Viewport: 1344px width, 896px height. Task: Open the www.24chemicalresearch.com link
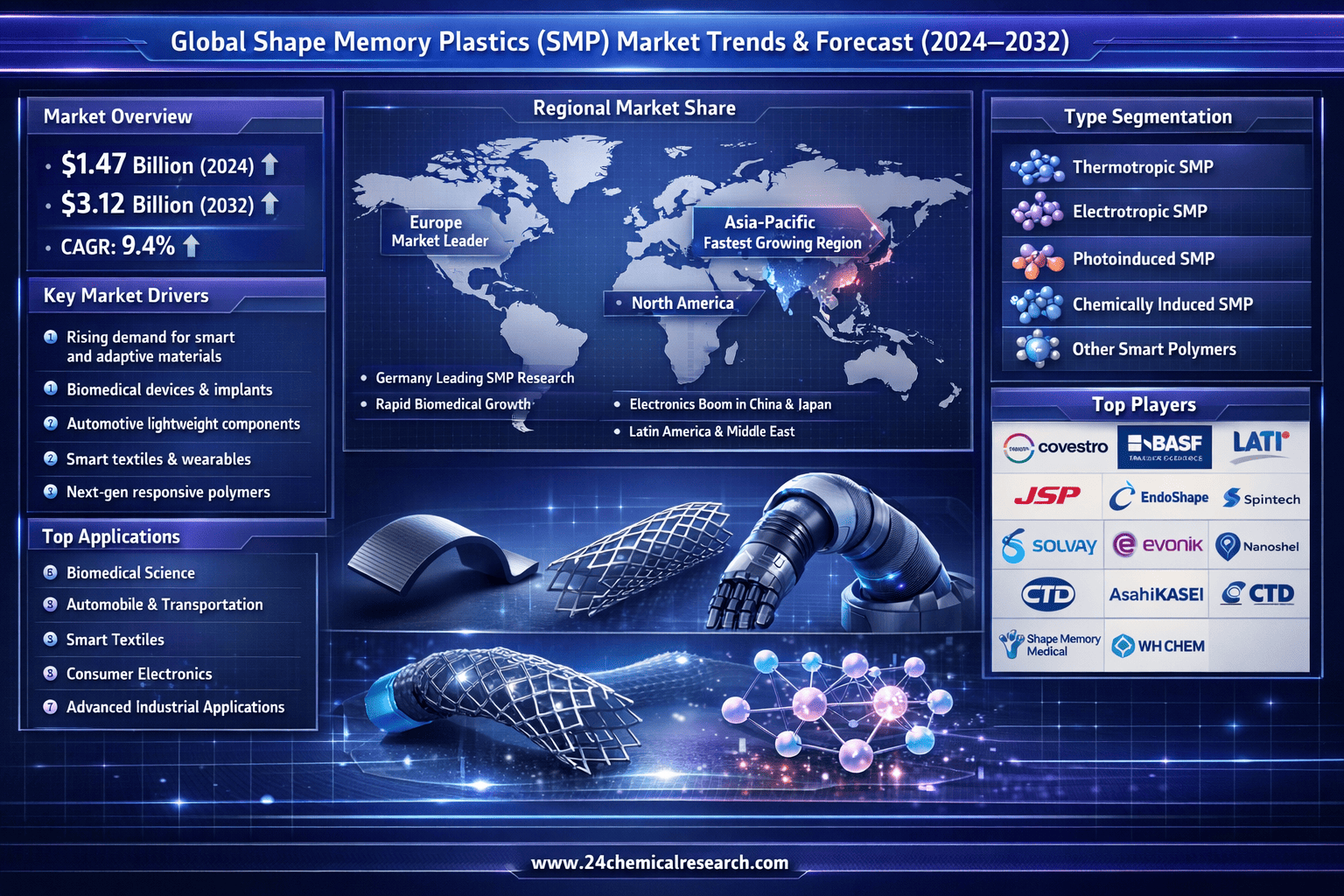pos(660,863)
